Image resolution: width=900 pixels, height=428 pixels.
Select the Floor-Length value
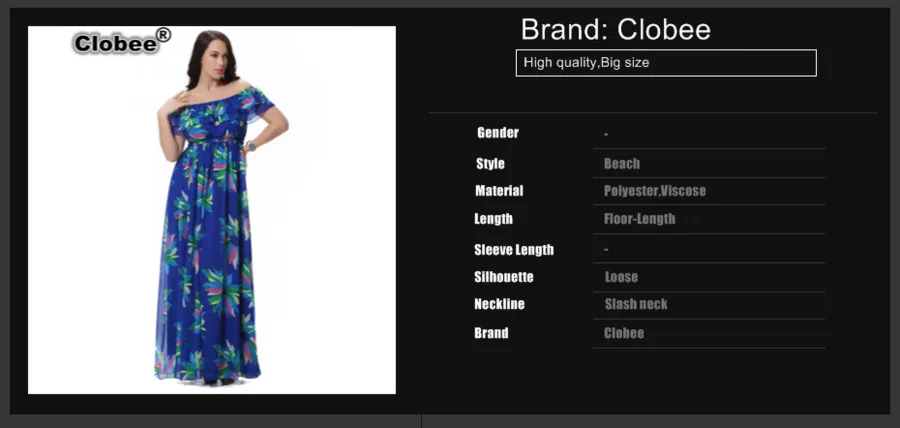pos(639,219)
